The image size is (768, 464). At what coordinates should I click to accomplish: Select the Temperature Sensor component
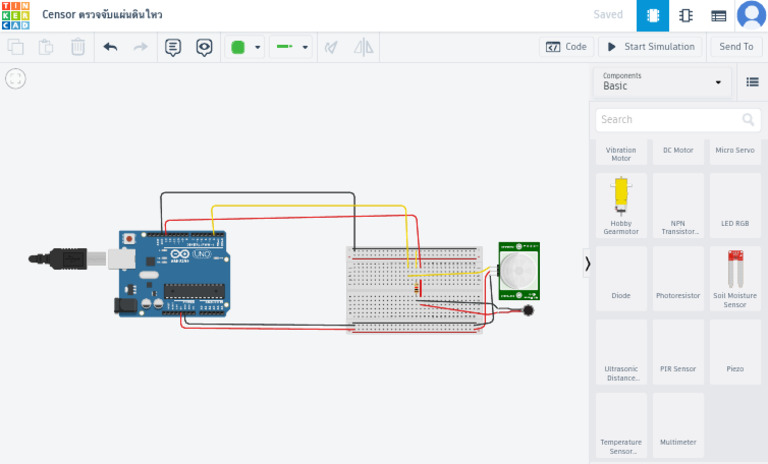click(621, 425)
